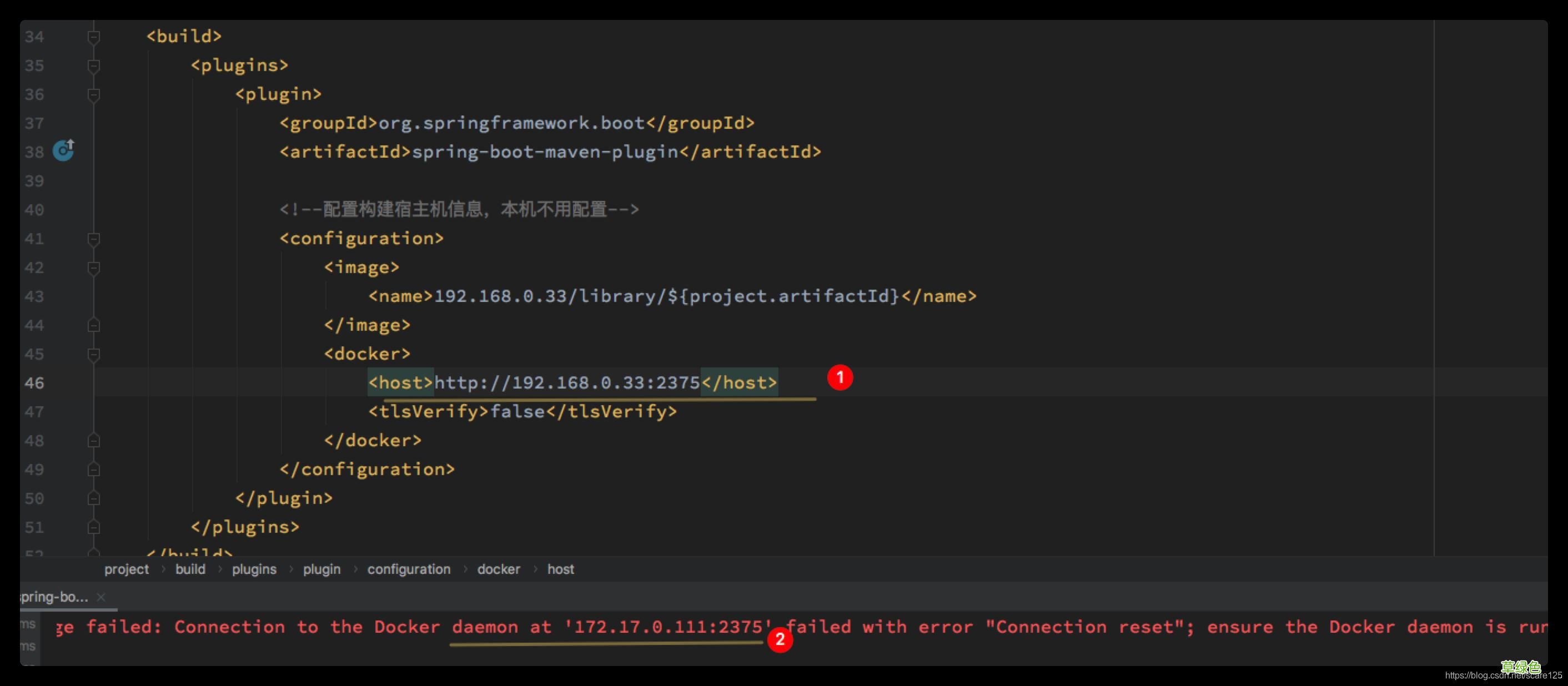Click the Maven reload gutter icon on line 38
The height and width of the screenshot is (686, 1568).
tap(63, 150)
